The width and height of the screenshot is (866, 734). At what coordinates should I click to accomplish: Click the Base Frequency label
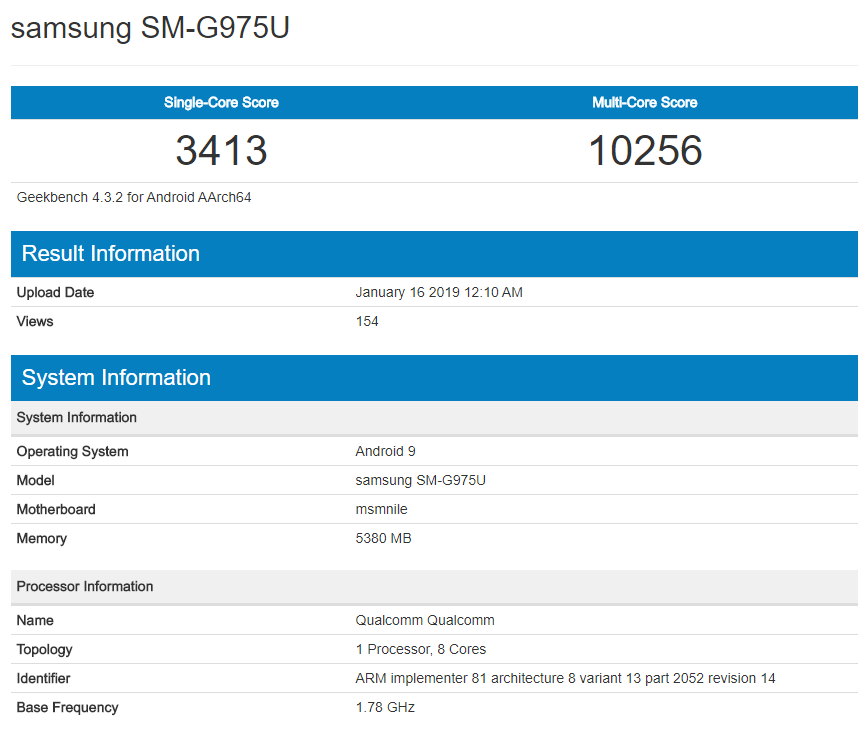coord(67,707)
